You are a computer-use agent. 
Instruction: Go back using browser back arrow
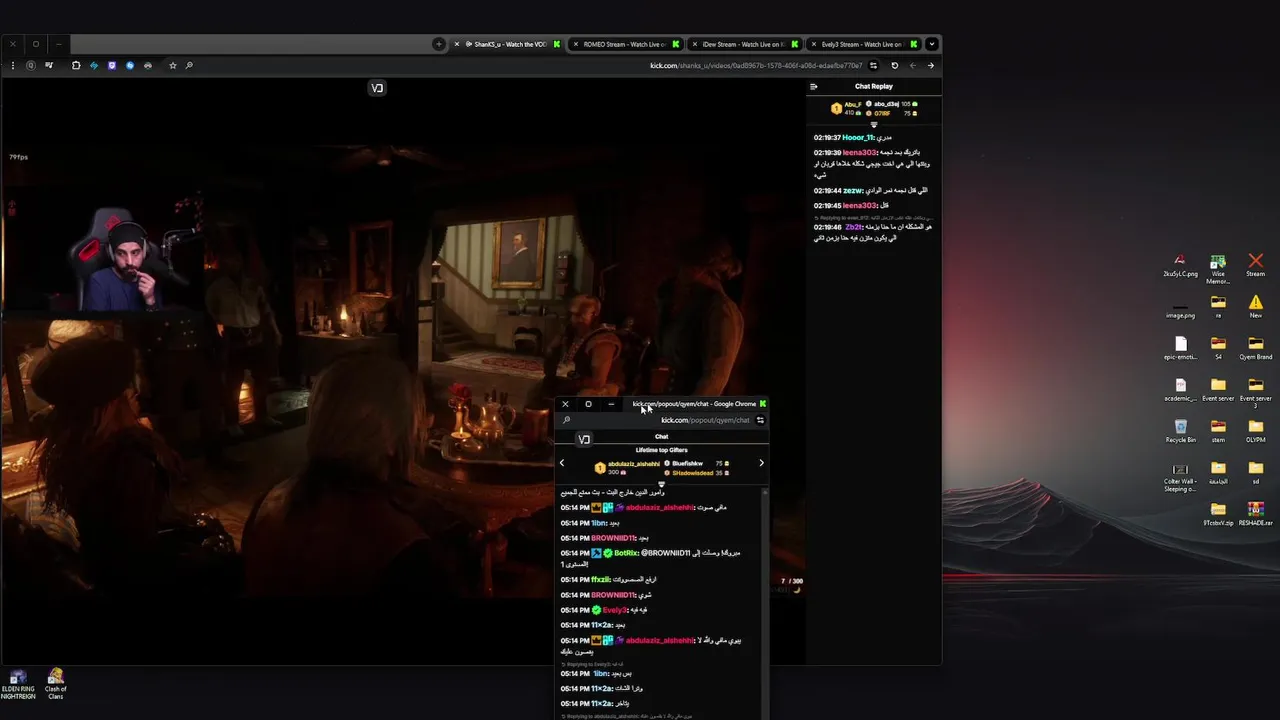pyautogui.click(x=912, y=65)
